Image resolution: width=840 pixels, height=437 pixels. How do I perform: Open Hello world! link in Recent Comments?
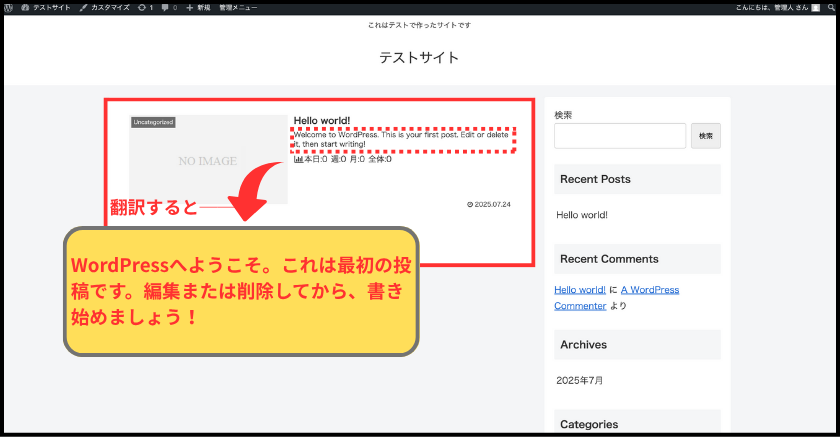580,290
